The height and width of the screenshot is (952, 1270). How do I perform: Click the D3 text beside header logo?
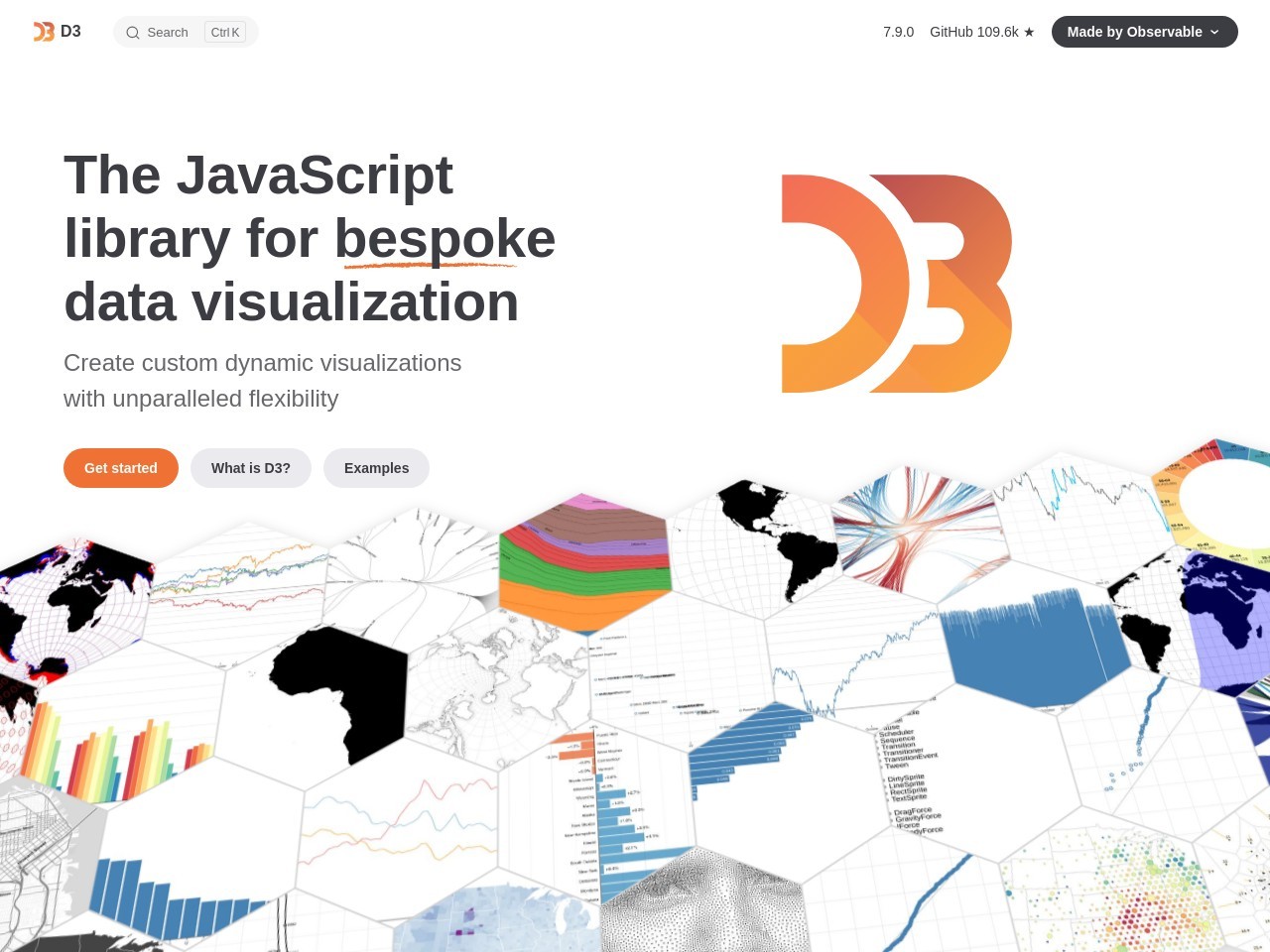(x=70, y=32)
